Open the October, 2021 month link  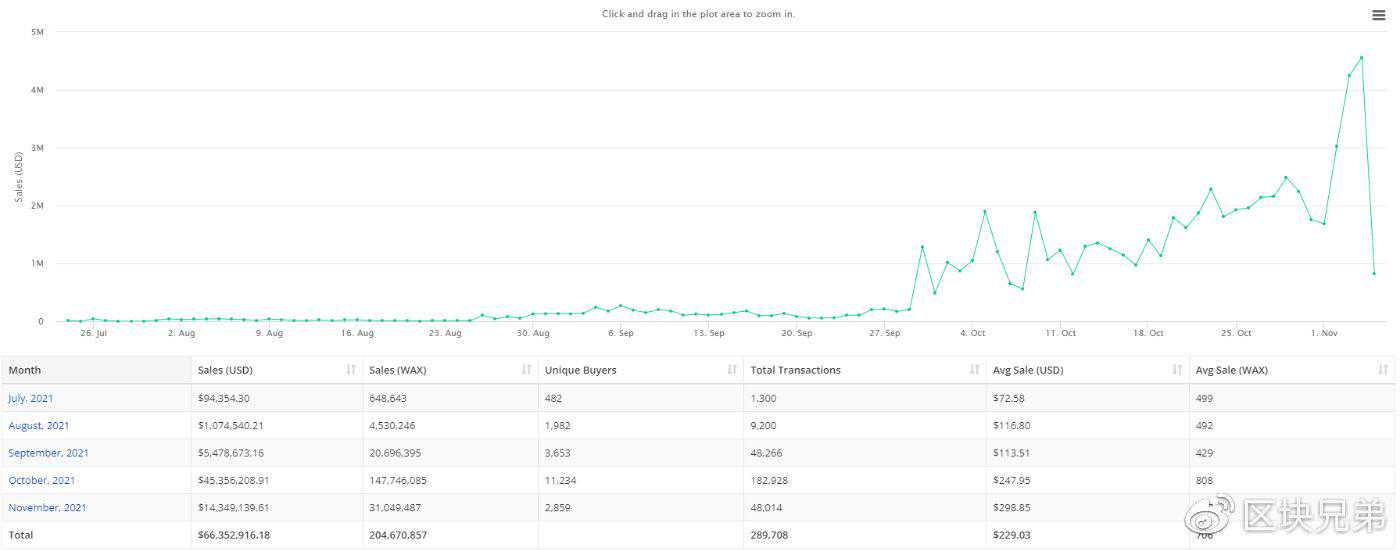pyautogui.click(x=42, y=480)
